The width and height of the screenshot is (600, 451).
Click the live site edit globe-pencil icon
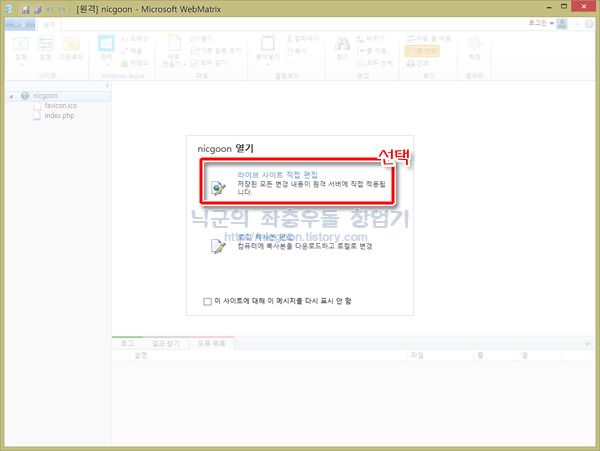tap(218, 188)
